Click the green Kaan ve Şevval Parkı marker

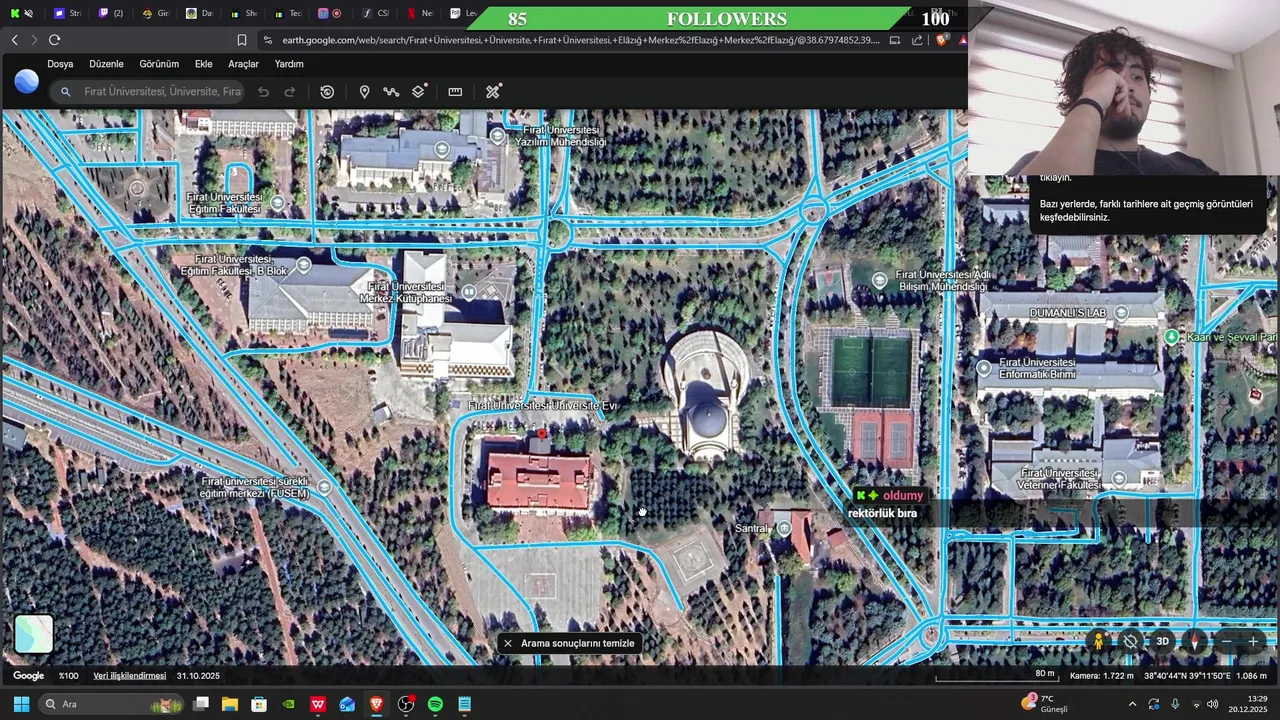[x=1172, y=337]
